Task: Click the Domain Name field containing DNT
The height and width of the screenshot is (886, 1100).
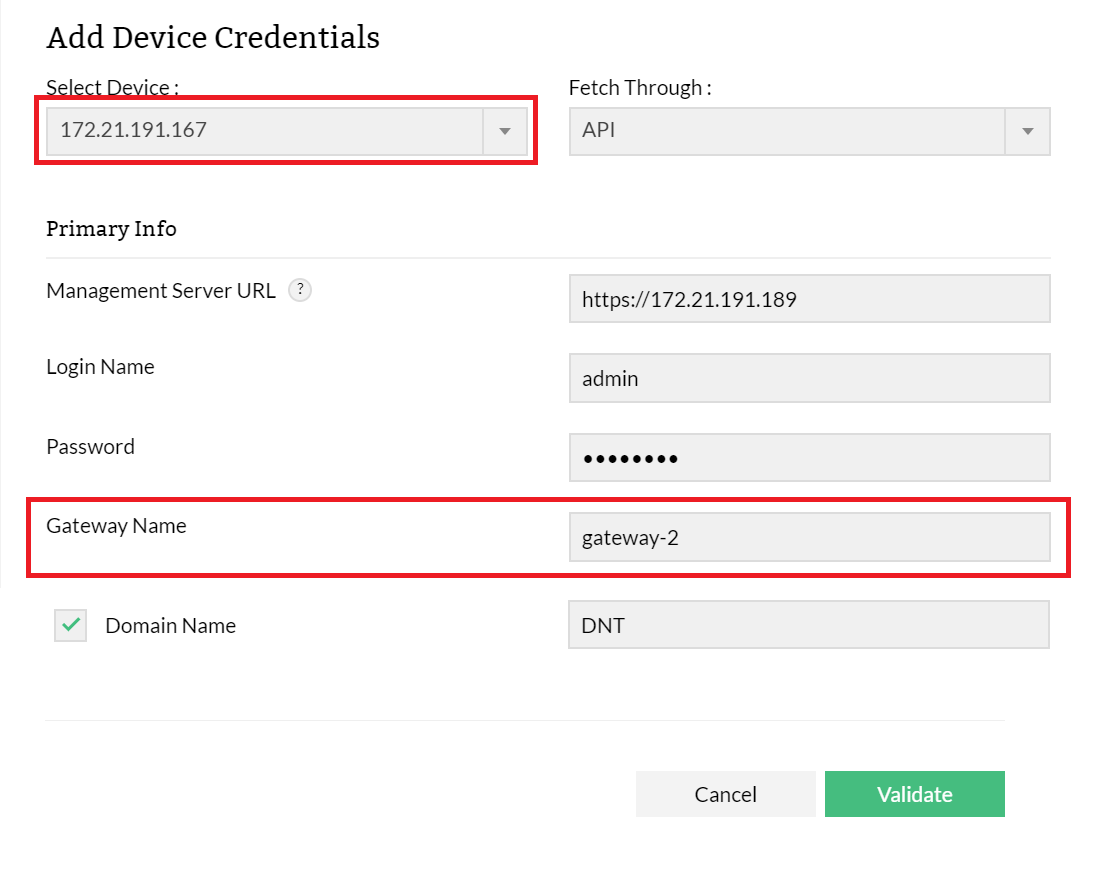Action: coord(808,625)
